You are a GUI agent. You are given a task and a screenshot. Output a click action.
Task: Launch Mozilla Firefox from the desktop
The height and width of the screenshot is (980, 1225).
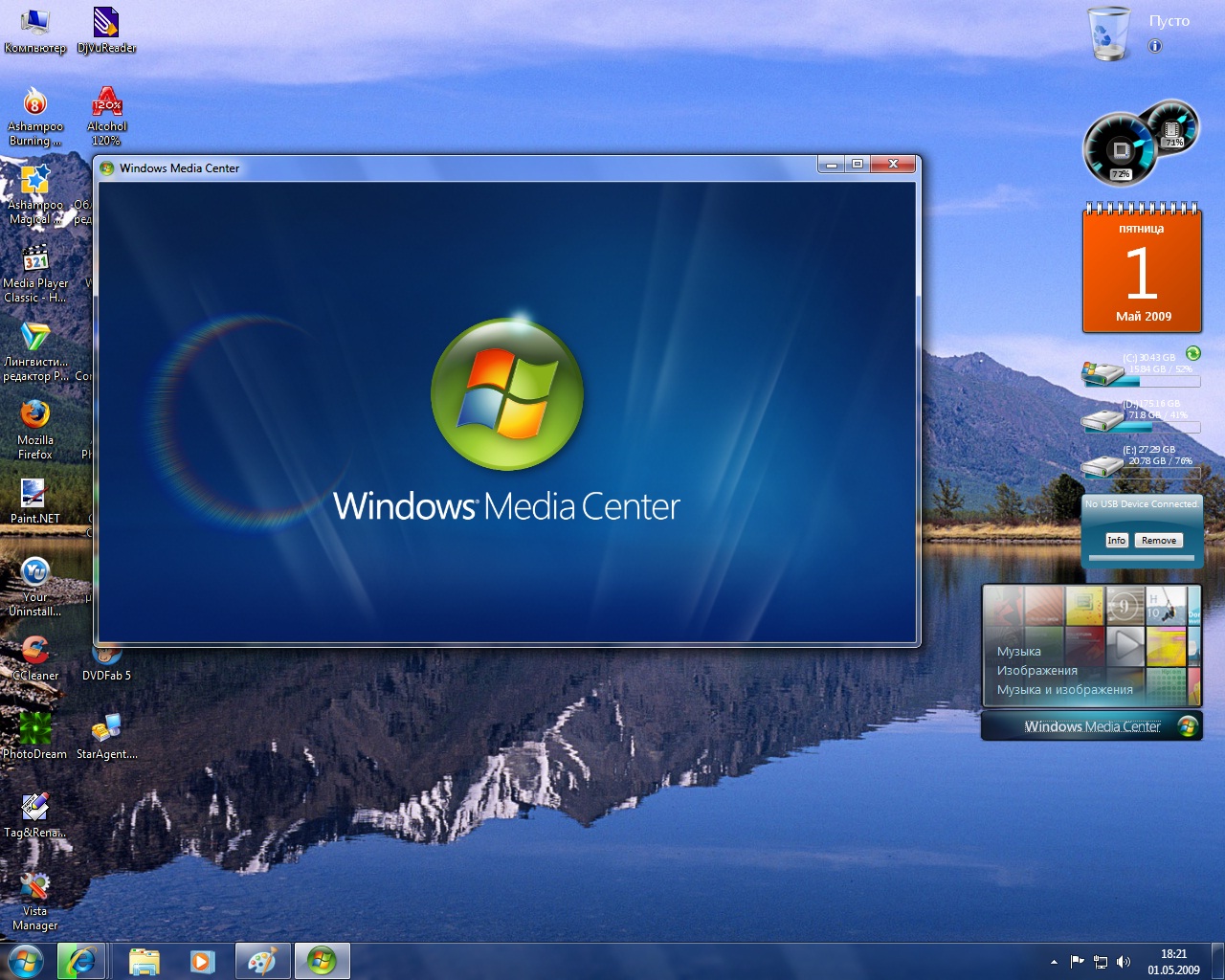(35, 430)
